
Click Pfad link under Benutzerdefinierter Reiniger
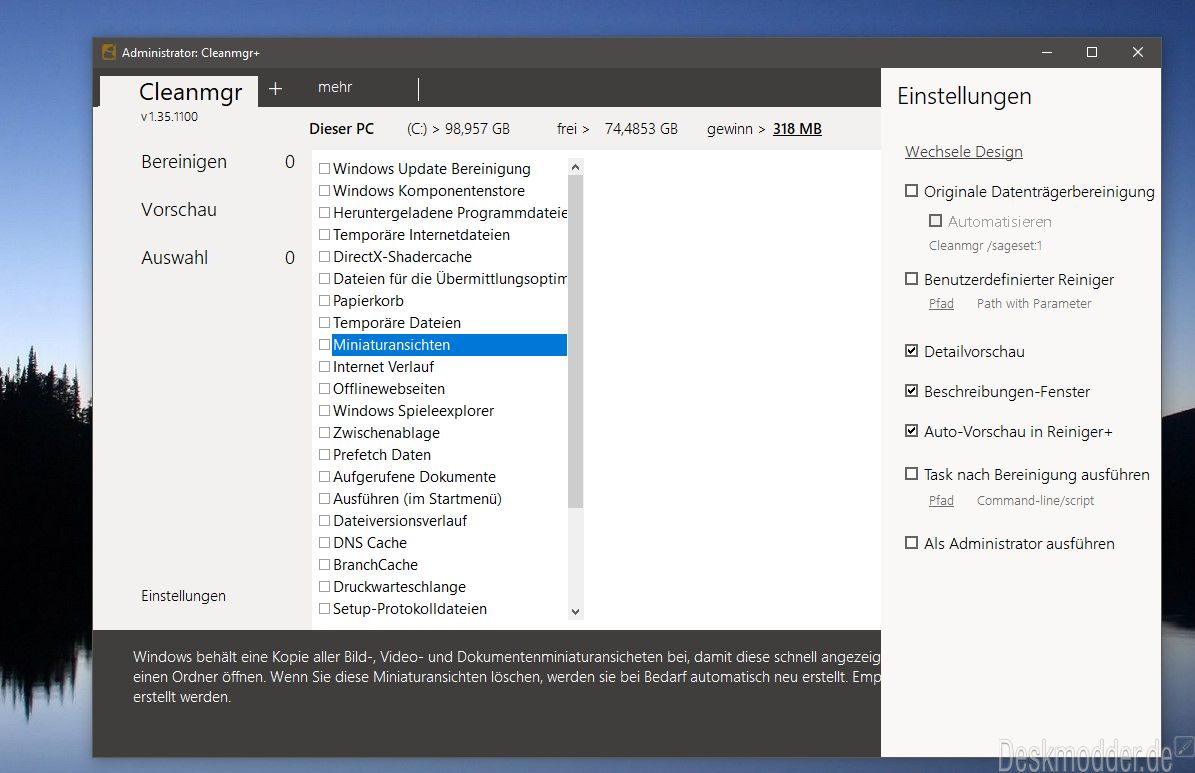(941, 303)
